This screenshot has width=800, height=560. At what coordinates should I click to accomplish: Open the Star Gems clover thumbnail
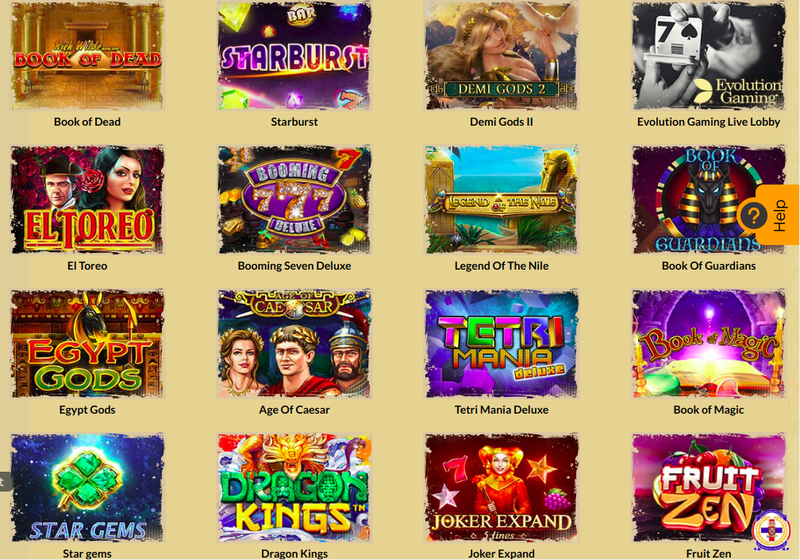click(x=87, y=488)
